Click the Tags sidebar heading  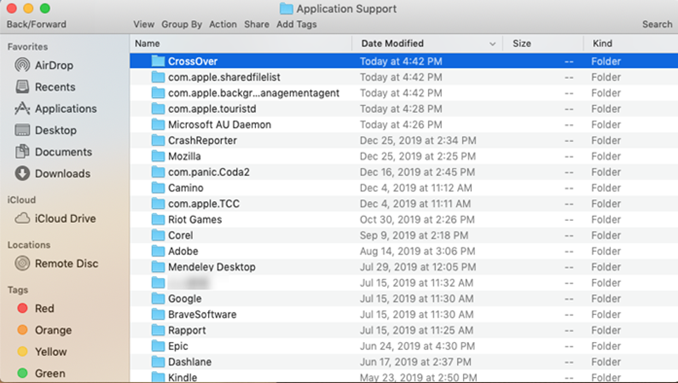[x=18, y=290]
